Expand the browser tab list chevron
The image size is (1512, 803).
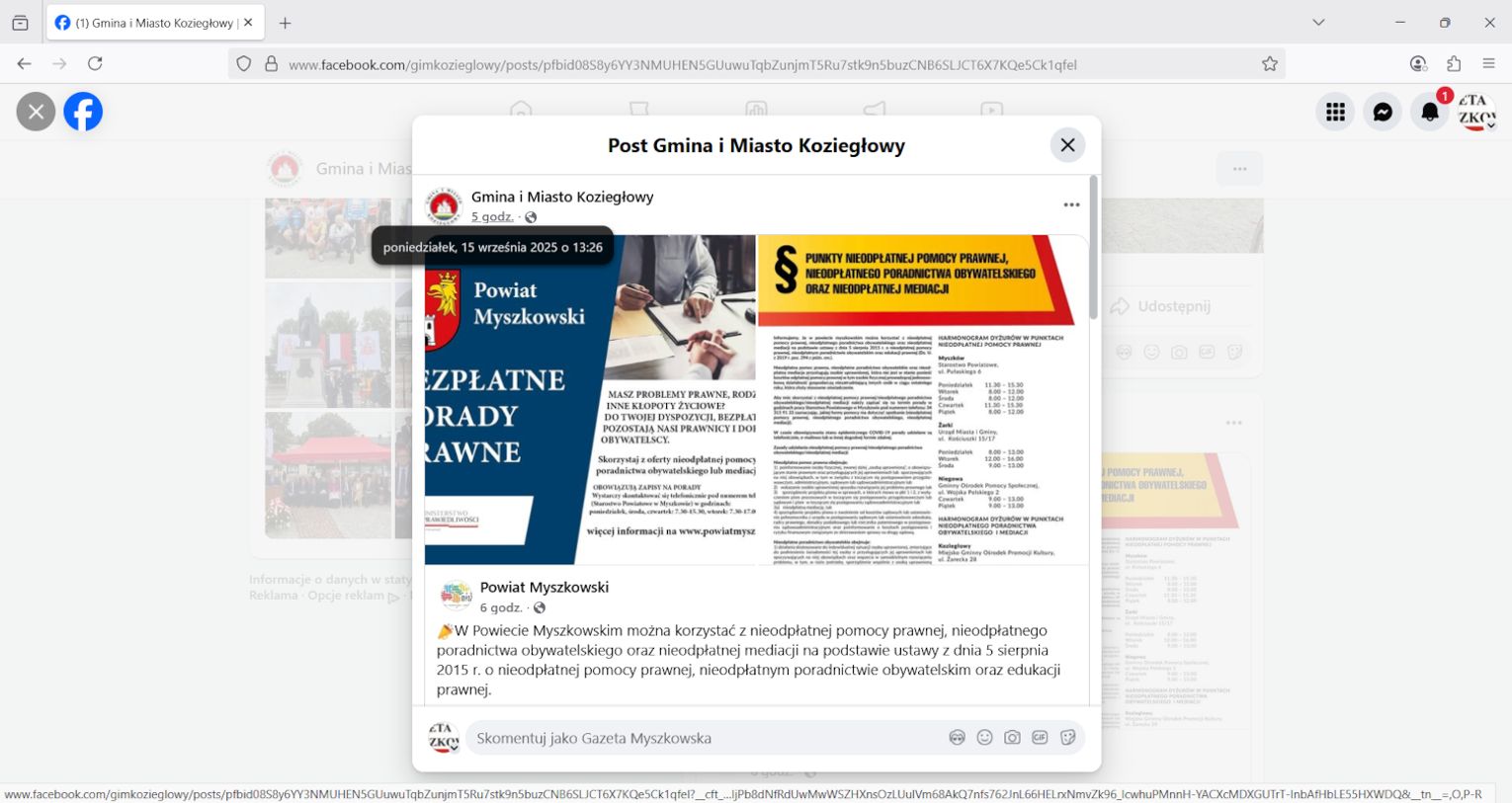pyautogui.click(x=1318, y=23)
